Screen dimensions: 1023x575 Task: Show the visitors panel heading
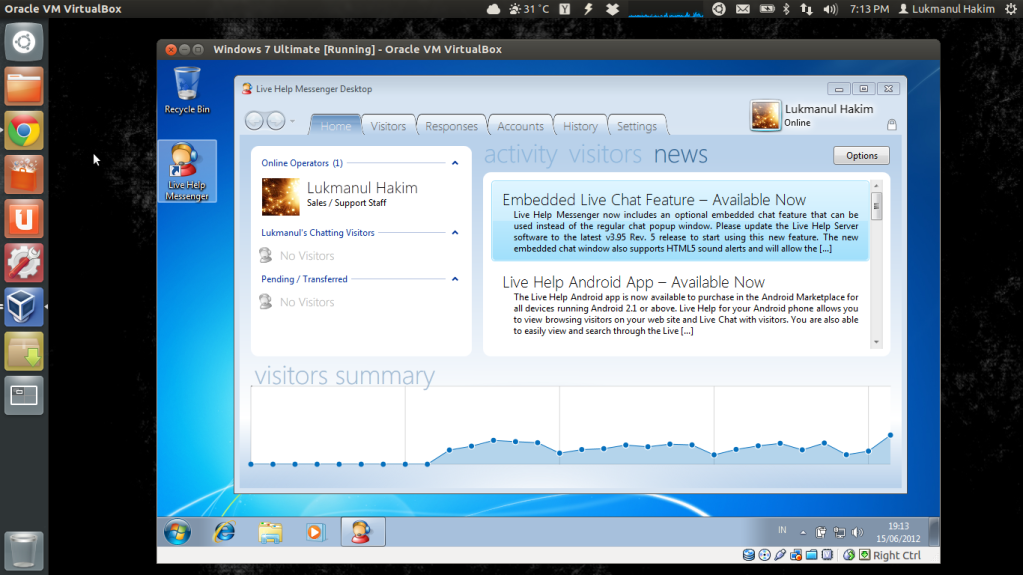pyautogui.click(x=605, y=155)
